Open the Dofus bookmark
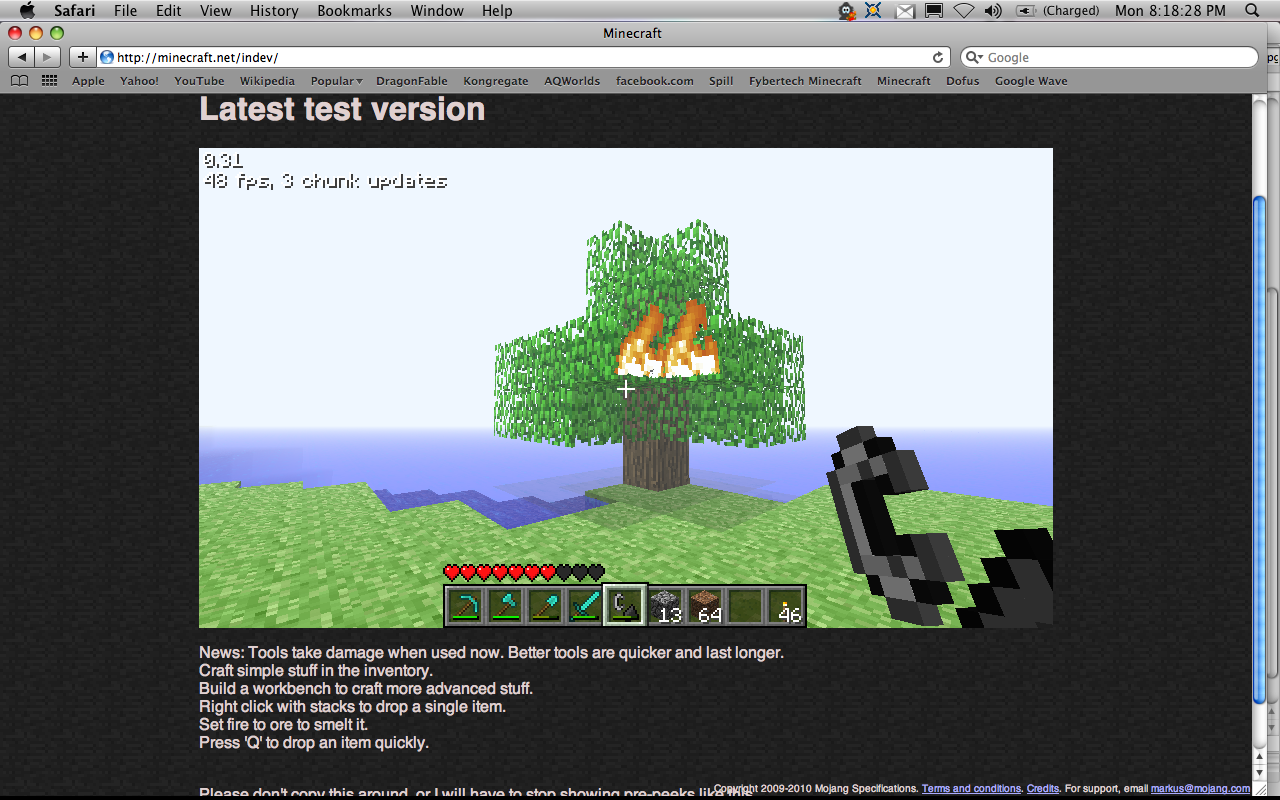The width and height of the screenshot is (1280, 800). [x=963, y=81]
